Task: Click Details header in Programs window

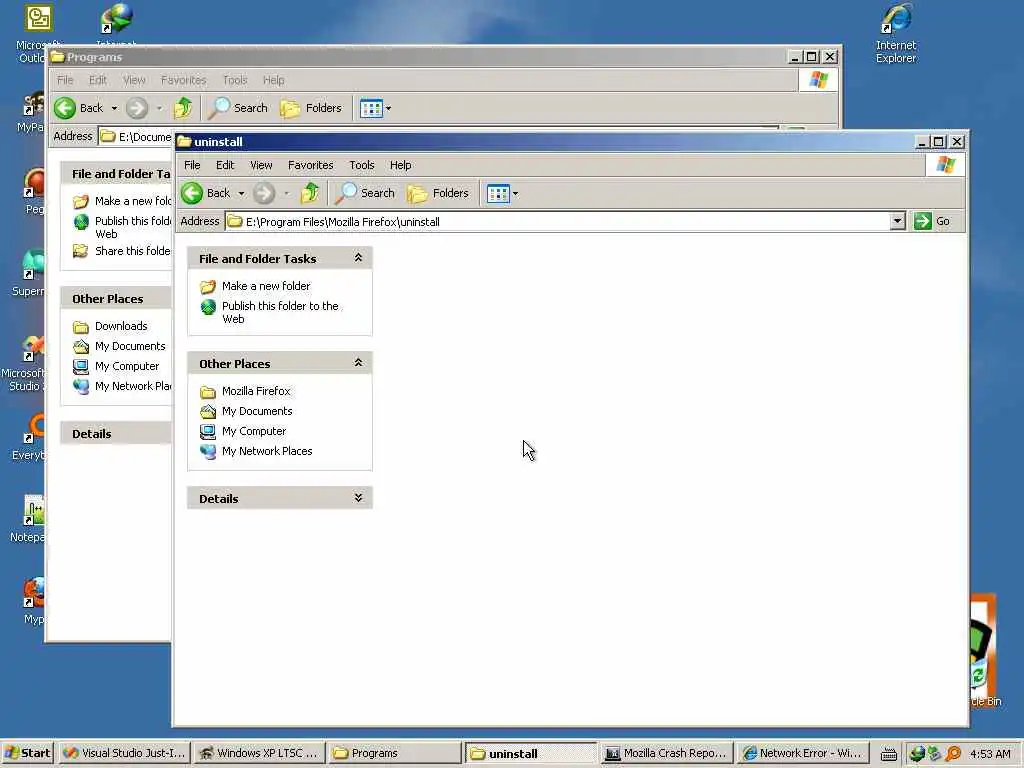Action: pyautogui.click(x=116, y=434)
